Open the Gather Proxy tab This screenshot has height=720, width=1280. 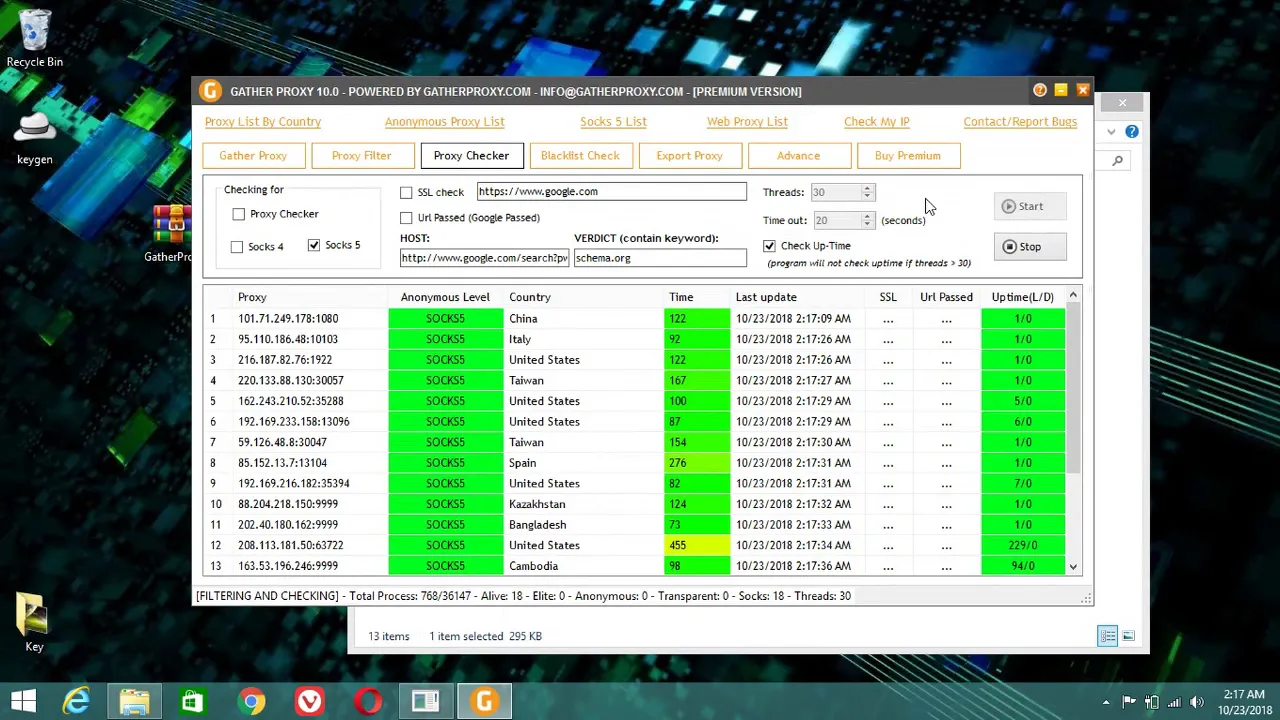253,156
